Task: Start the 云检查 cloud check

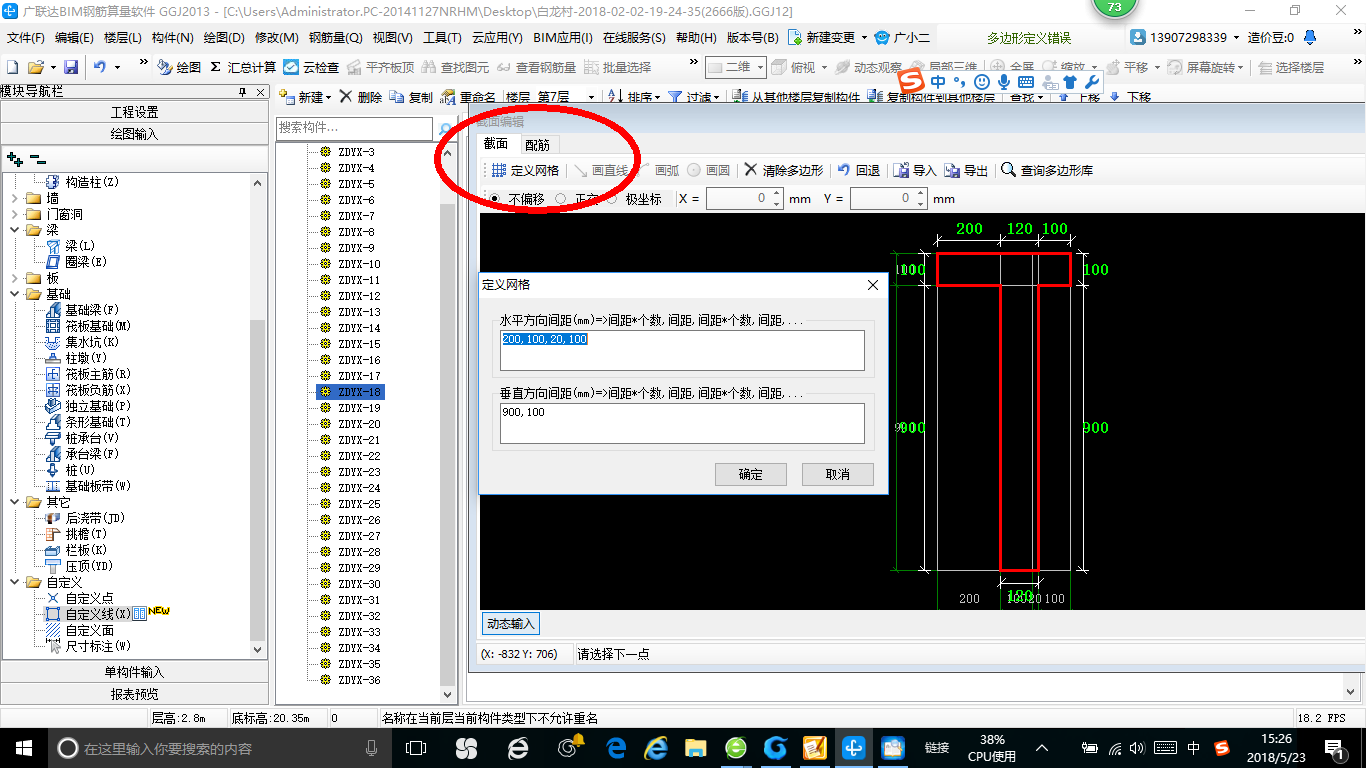Action: [x=311, y=67]
